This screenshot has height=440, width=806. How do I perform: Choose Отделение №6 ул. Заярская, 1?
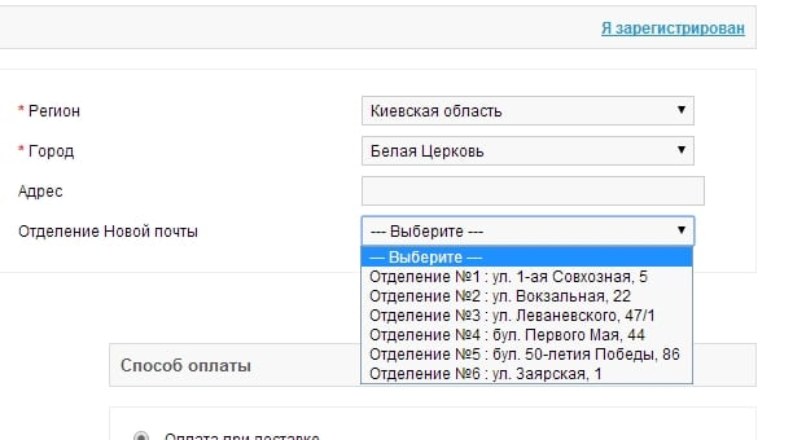526,374
